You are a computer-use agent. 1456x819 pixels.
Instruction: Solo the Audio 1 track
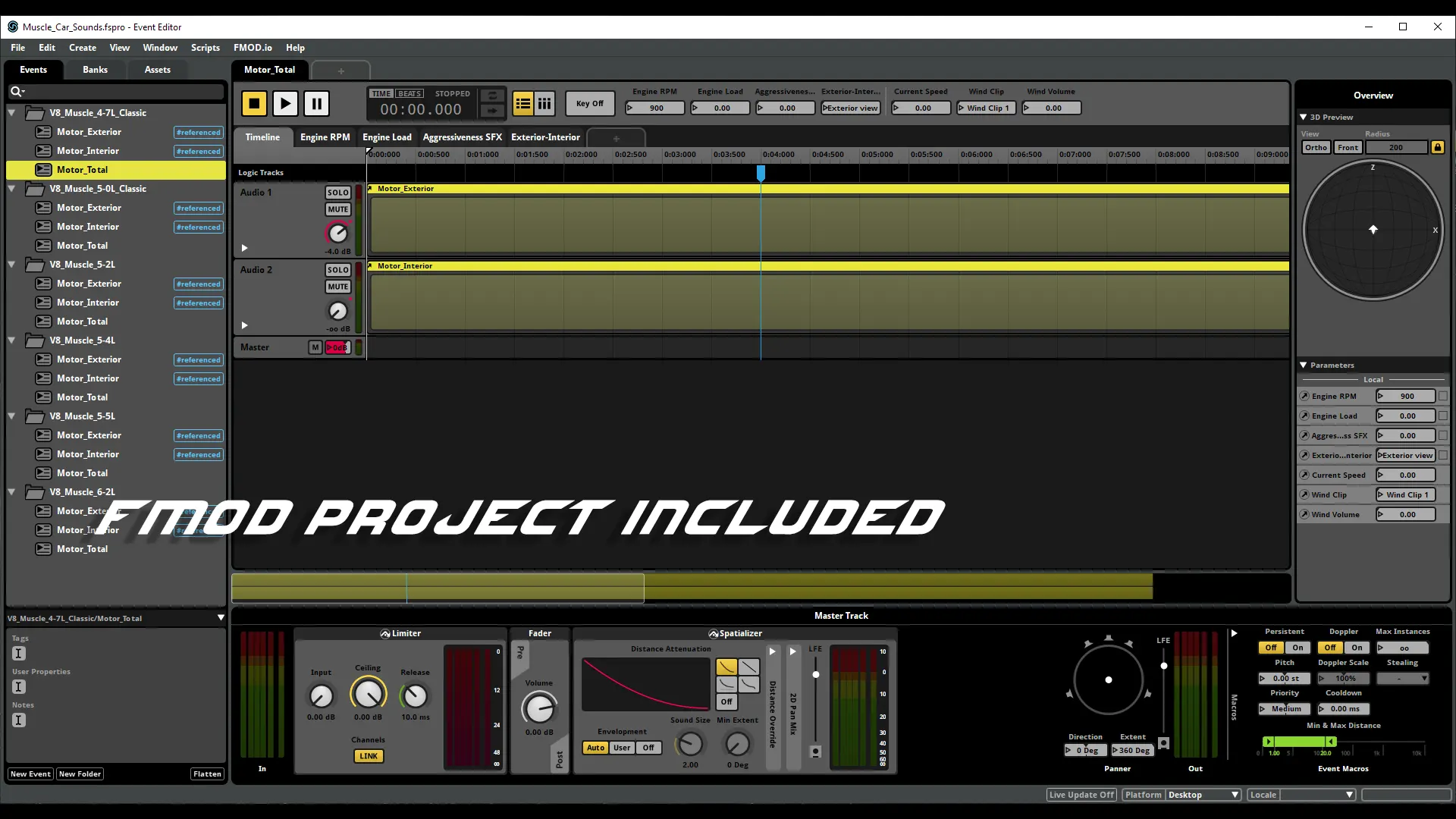pyautogui.click(x=337, y=193)
